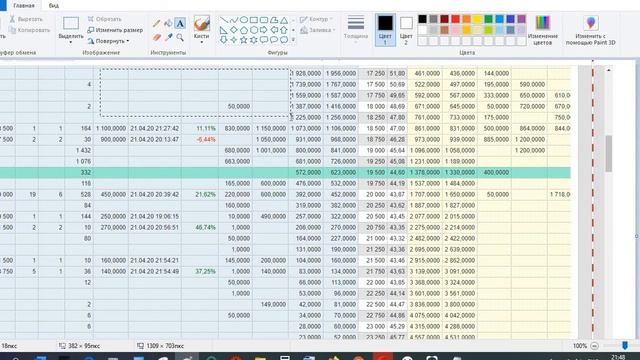
Task: Click Изменить с помощью Paint 3D
Action: pos(590,30)
